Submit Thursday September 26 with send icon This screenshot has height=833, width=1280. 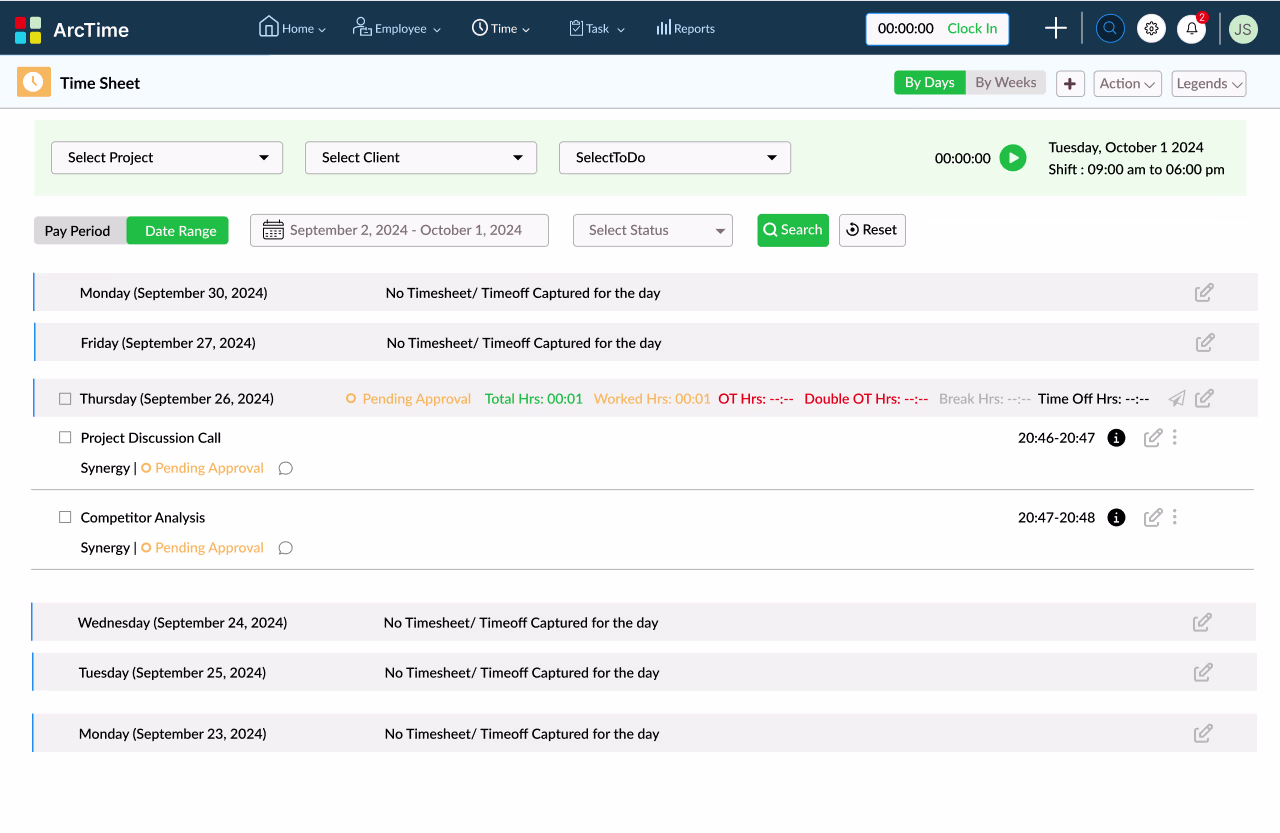1177,398
